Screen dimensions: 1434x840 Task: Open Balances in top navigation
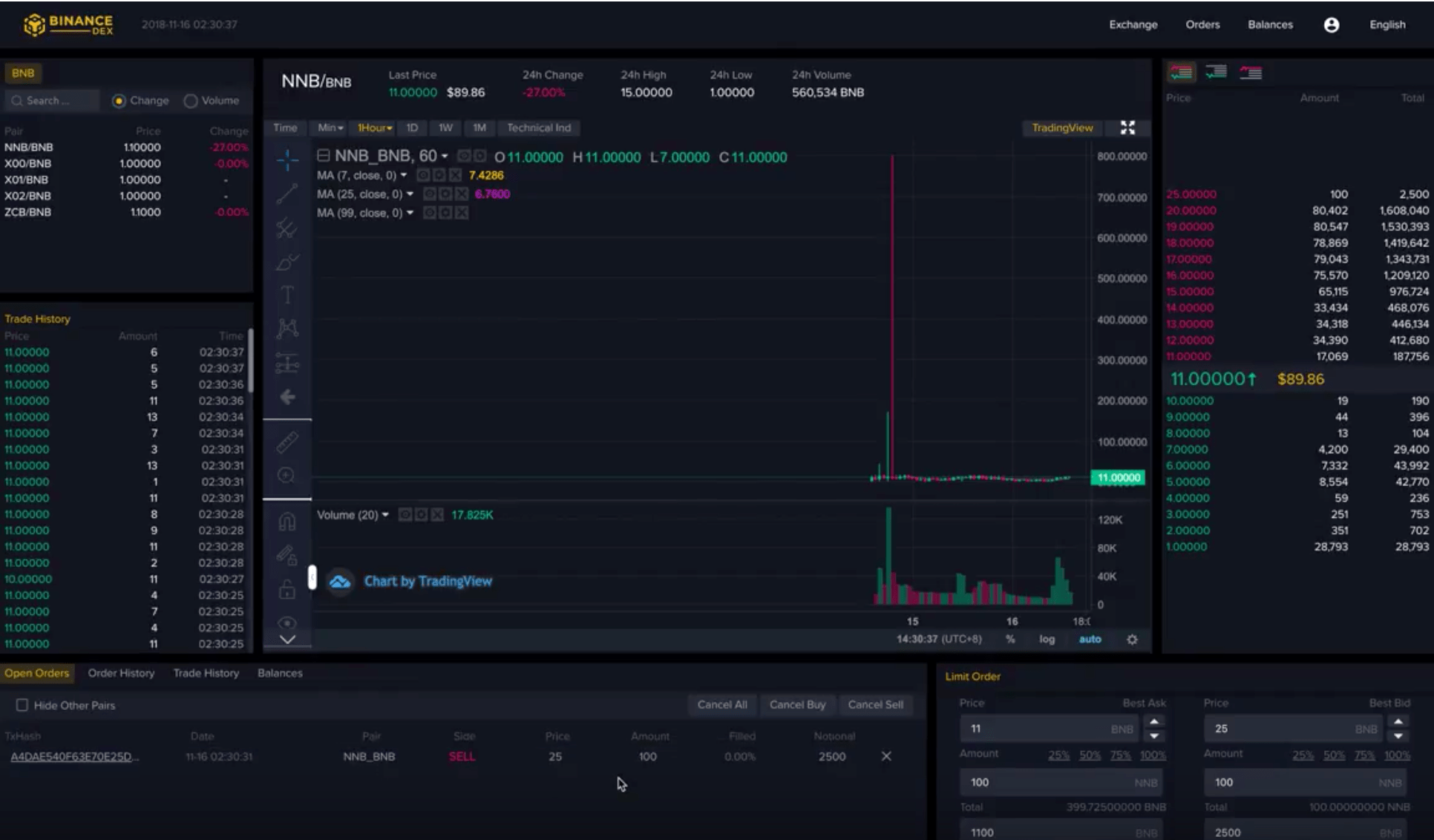coord(1270,24)
